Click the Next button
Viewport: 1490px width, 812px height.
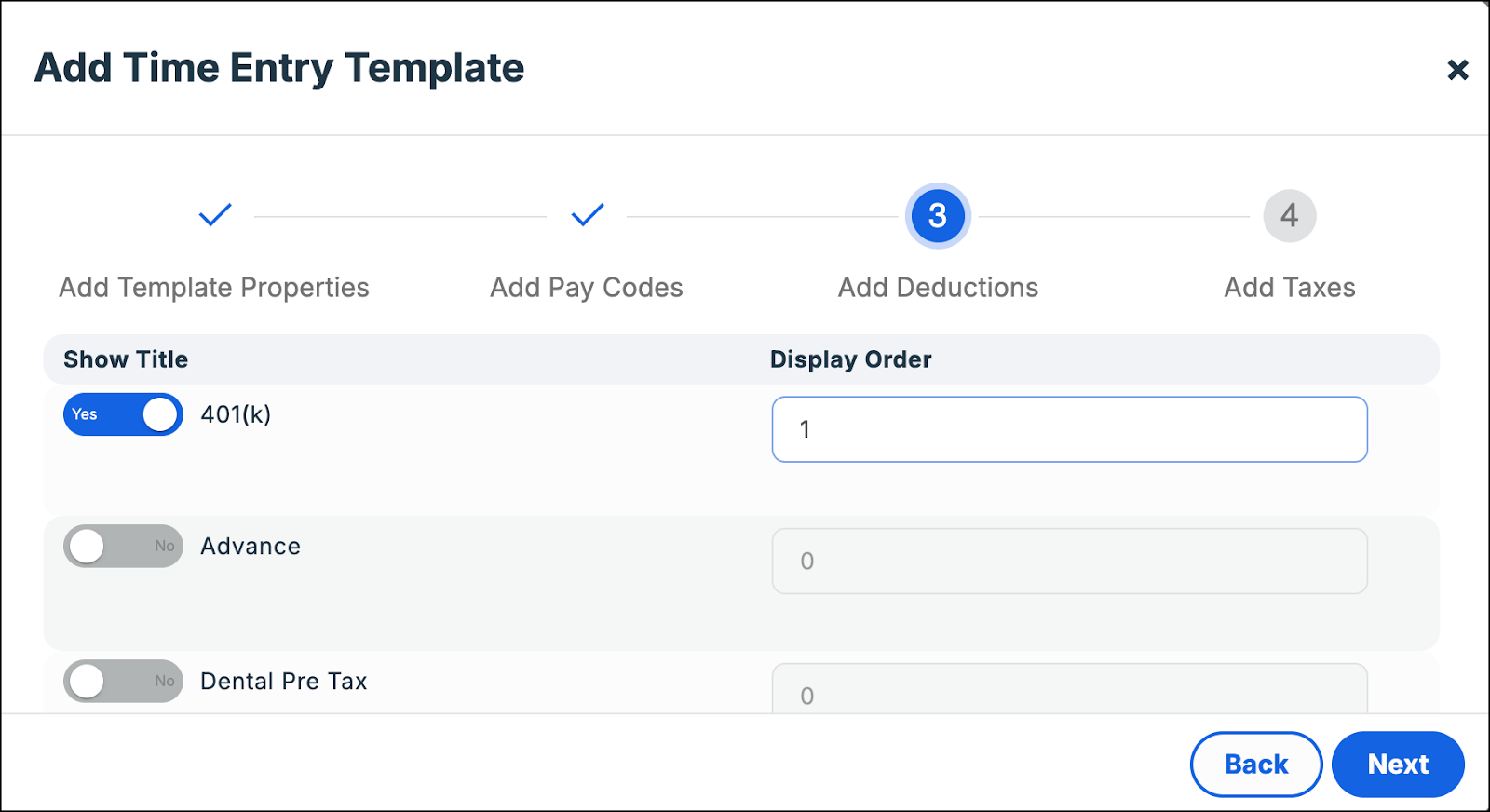(1398, 765)
